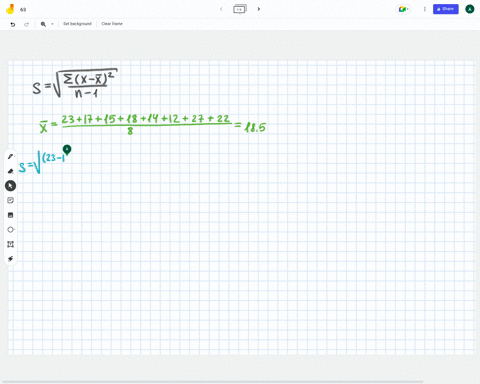Choose the Circle shape tool
Viewport: 480px width, 384px height.
(10, 230)
